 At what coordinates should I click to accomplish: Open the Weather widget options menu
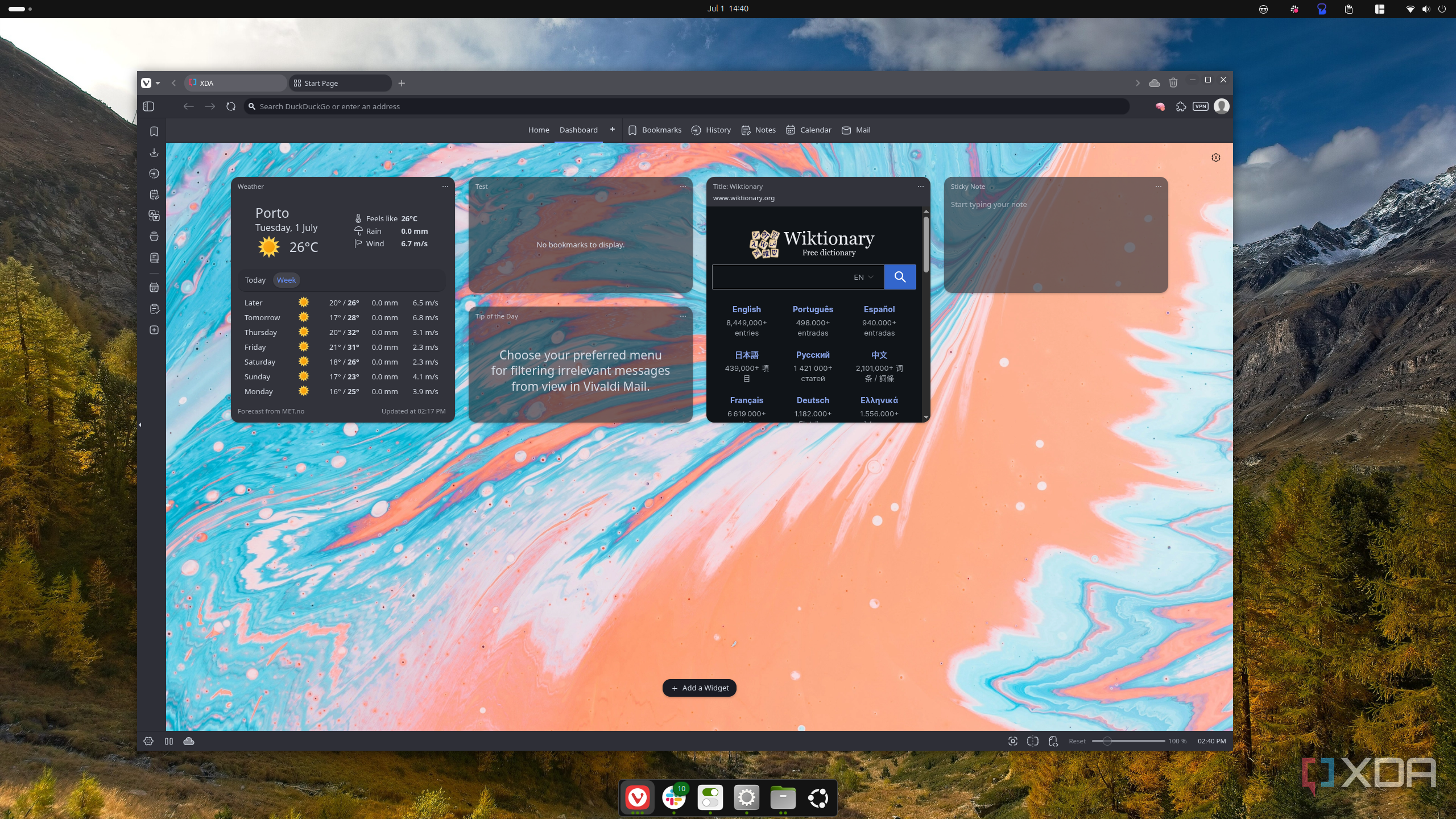(445, 187)
